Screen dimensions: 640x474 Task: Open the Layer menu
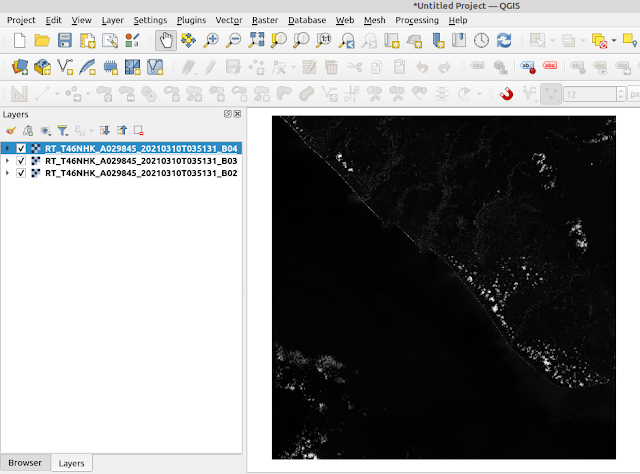113,20
